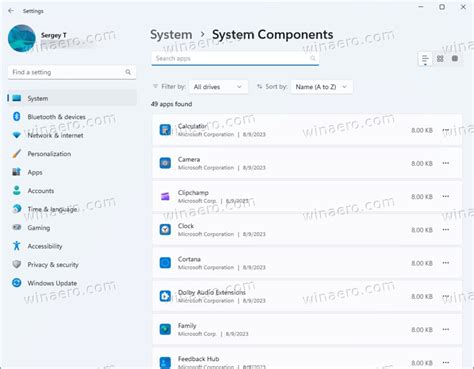Image resolution: width=474 pixels, height=369 pixels.
Task: Open more options for Cortana
Action: coord(446,263)
